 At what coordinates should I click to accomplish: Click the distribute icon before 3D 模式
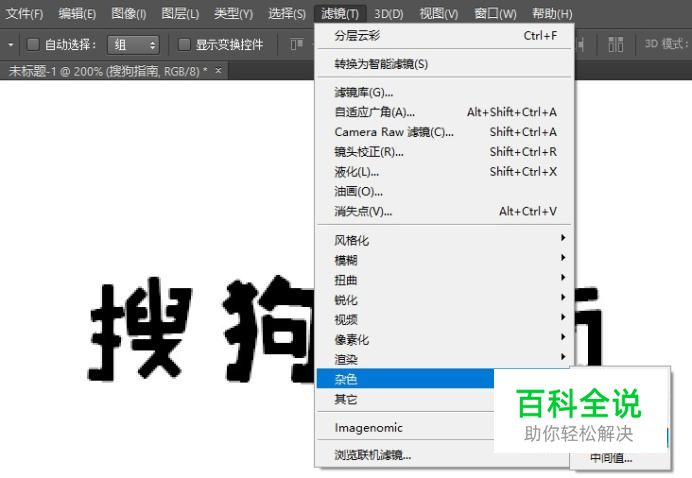coord(616,44)
